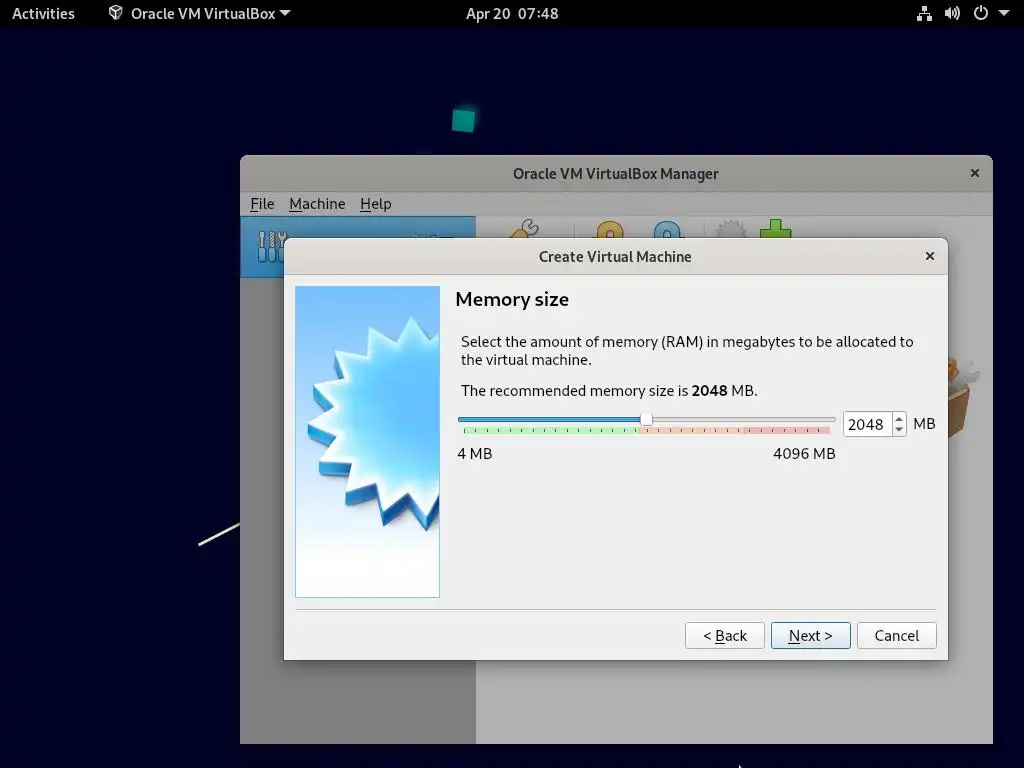1024x768 pixels.
Task: Decrease memory with the spinbox down arrow
Action: [x=899, y=430]
